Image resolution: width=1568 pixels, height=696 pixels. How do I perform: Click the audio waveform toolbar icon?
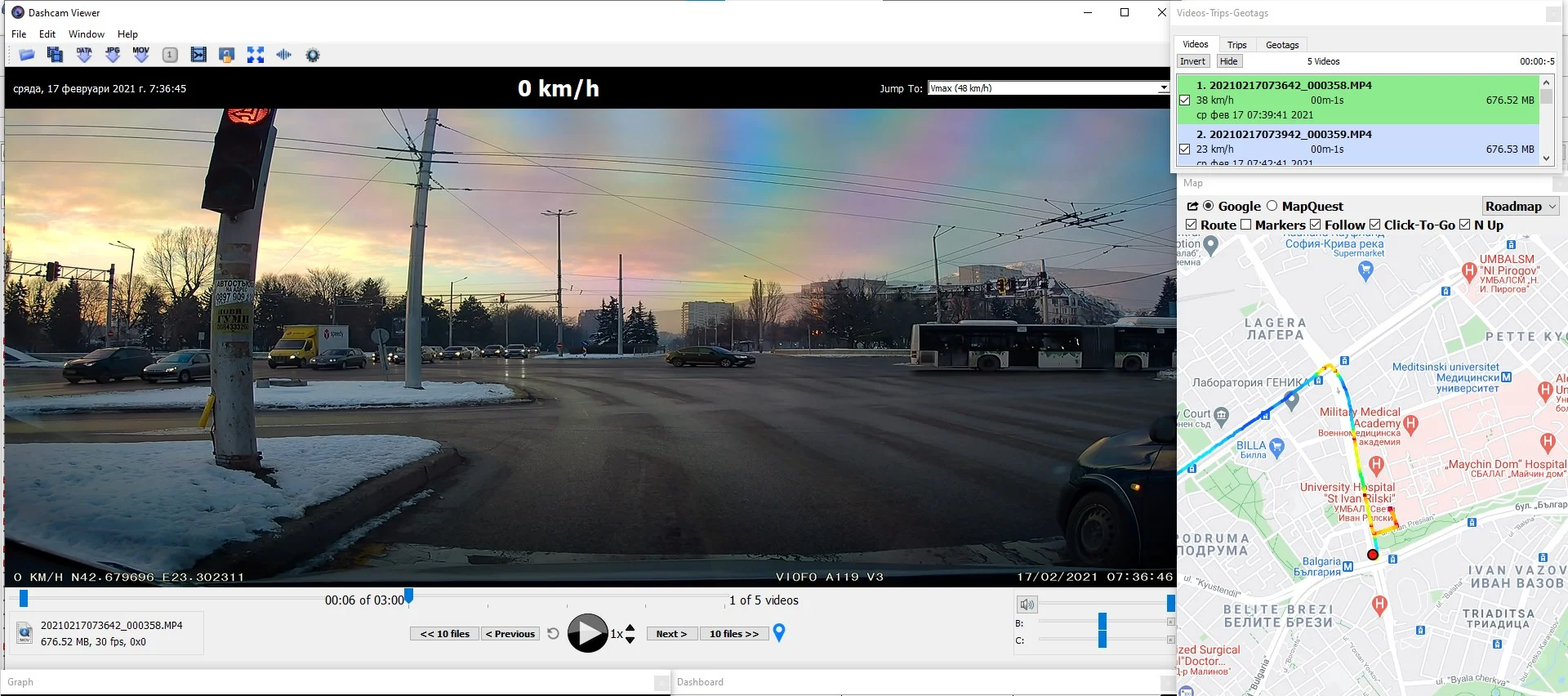[284, 55]
